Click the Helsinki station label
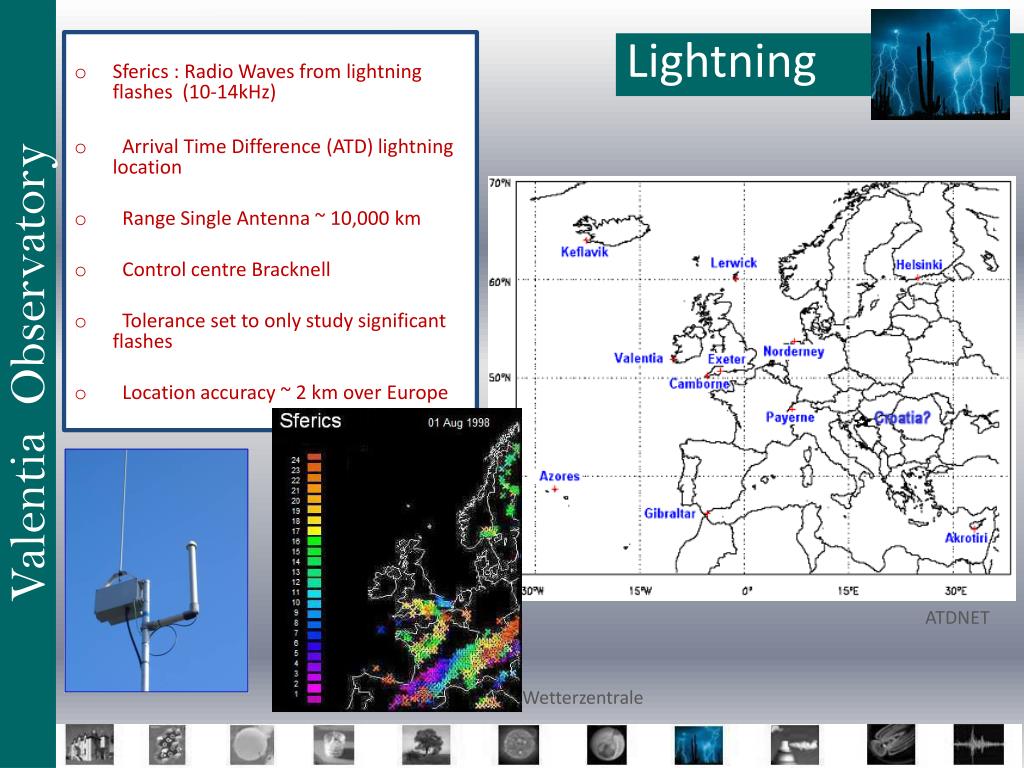This screenshot has height=768, width=1024. 918,264
